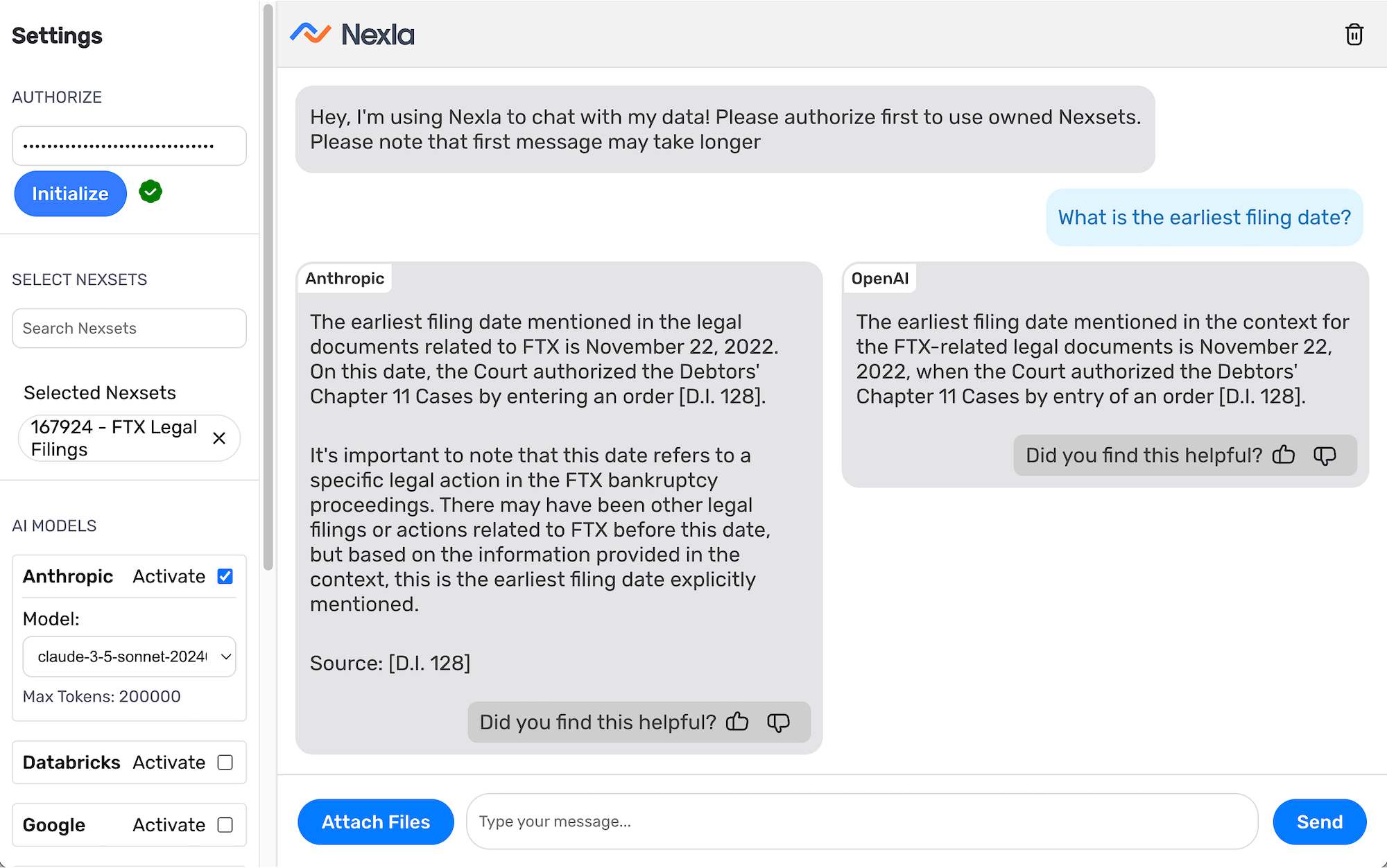This screenshot has height=868, width=1387.
Task: Remove the FTX Legal Filings nexset
Action: (219, 438)
